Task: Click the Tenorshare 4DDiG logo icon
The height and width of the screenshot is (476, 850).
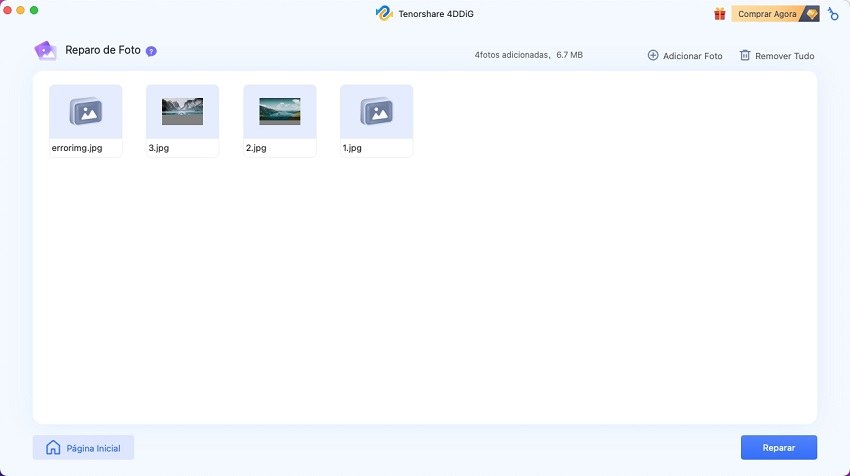Action: 384,14
